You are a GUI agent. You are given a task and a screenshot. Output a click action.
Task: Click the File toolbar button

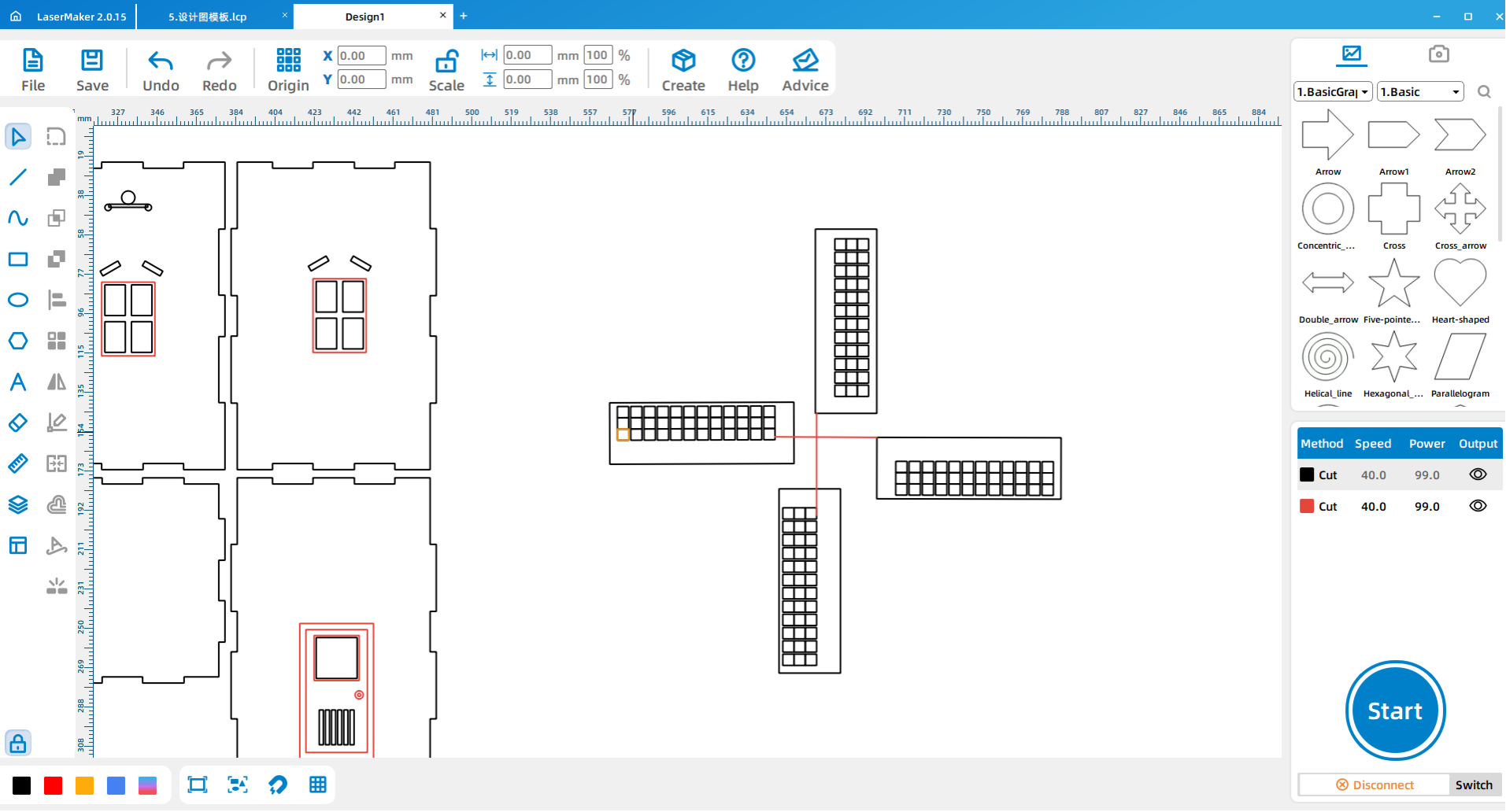point(33,70)
